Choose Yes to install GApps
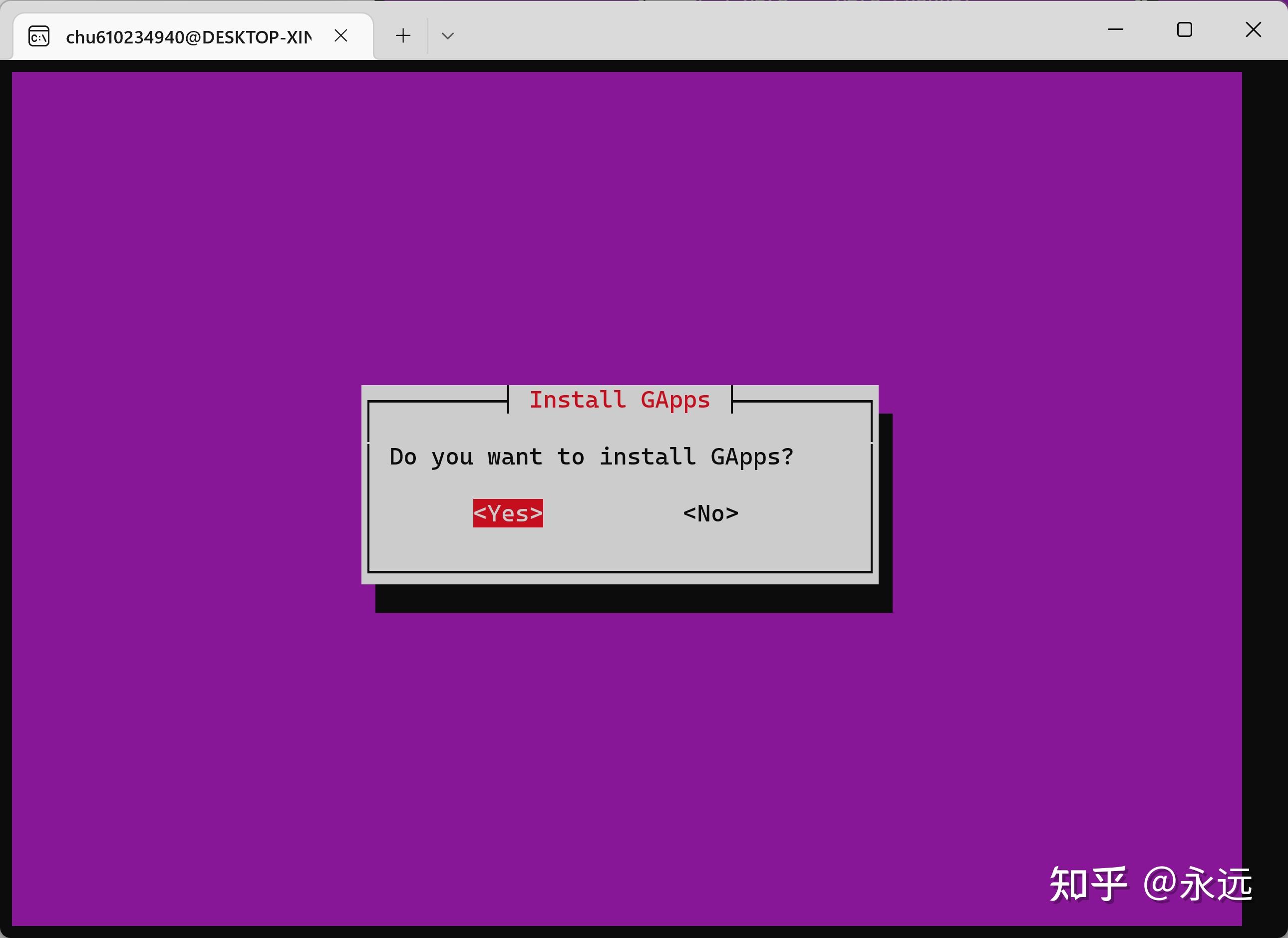This screenshot has width=1288, height=938. (508, 513)
